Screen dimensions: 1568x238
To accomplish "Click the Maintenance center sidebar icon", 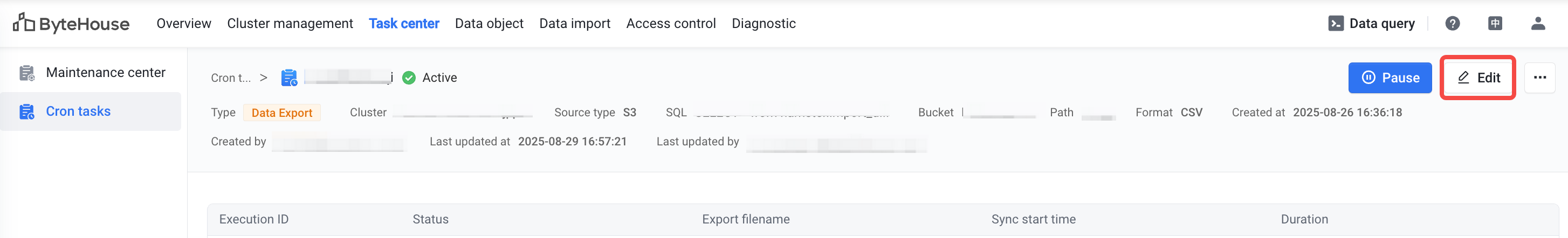I will [x=27, y=73].
